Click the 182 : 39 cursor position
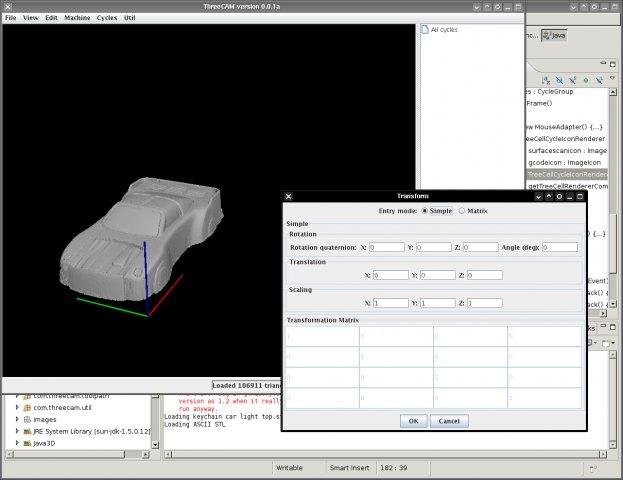The width and height of the screenshot is (623, 480). coord(394,468)
